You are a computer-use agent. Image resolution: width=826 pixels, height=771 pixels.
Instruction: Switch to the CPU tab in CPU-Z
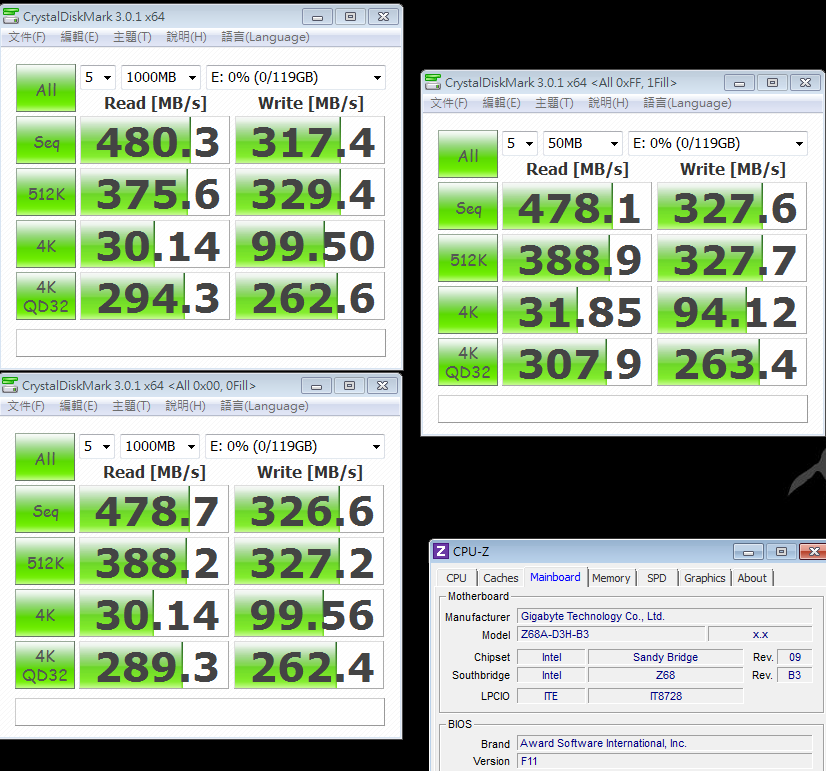pos(456,578)
